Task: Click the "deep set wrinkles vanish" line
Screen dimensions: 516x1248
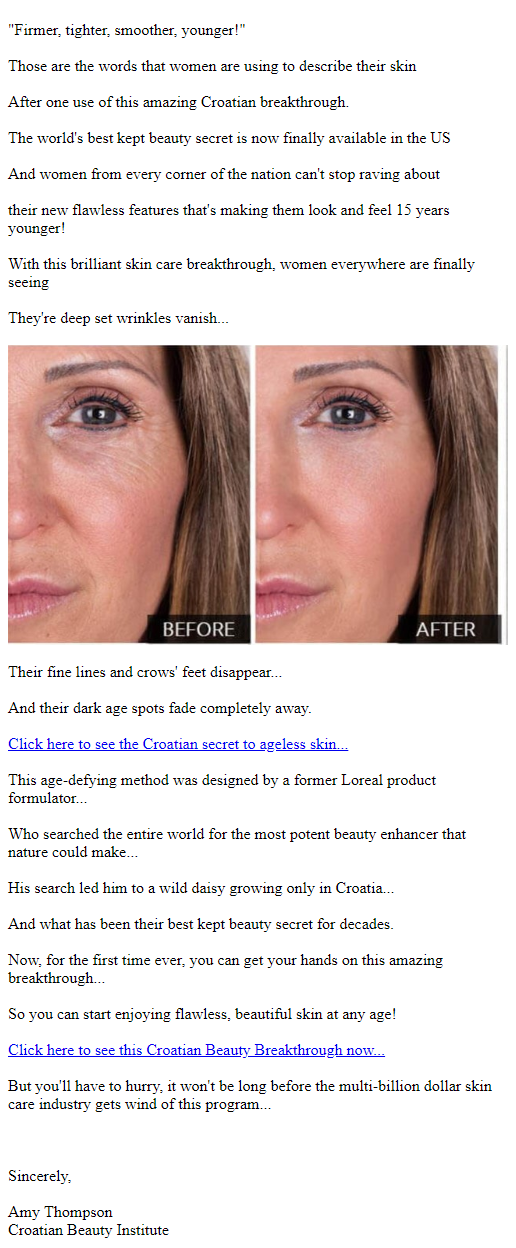Action: tap(118, 318)
